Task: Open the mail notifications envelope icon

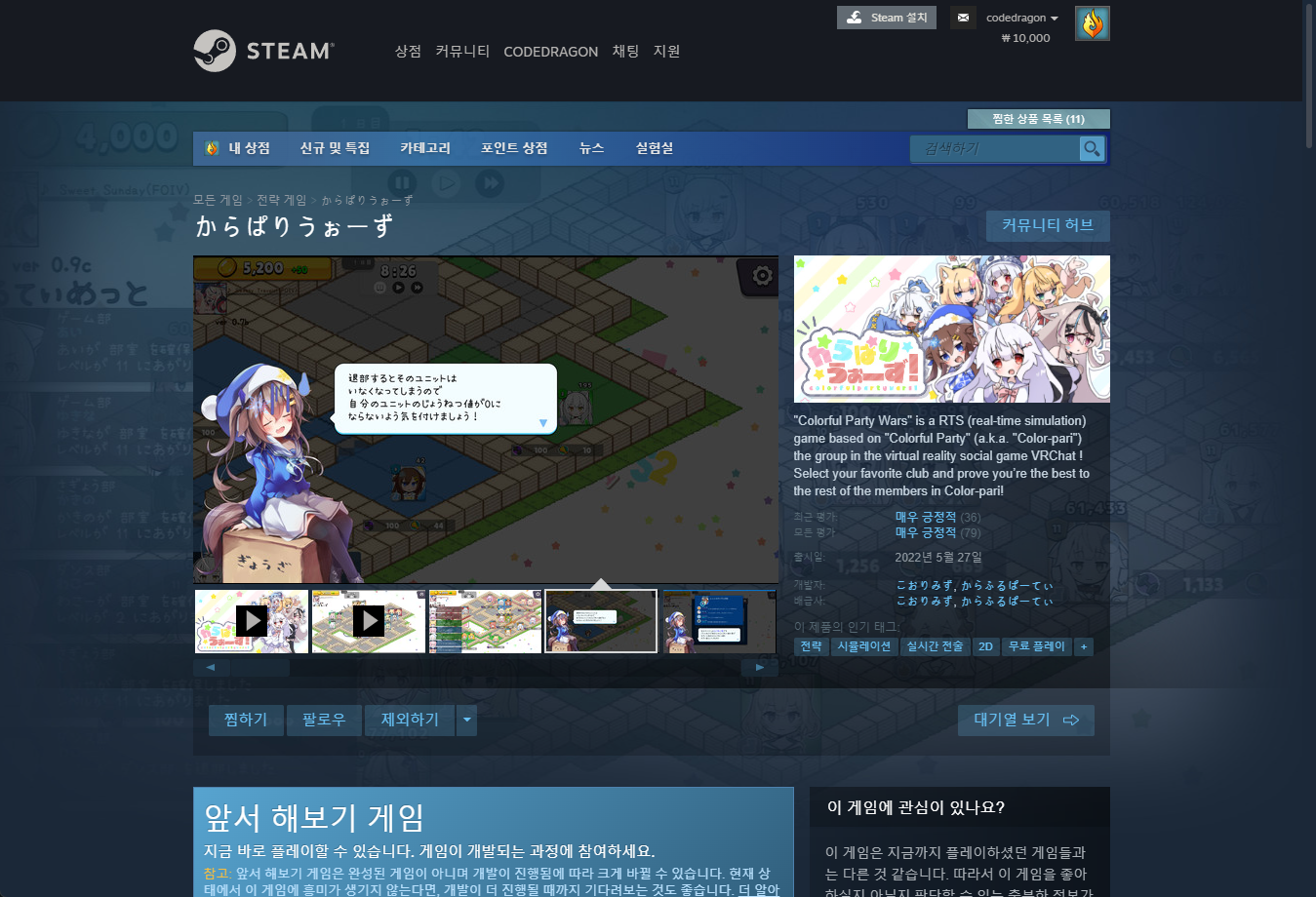Action: coord(963,18)
